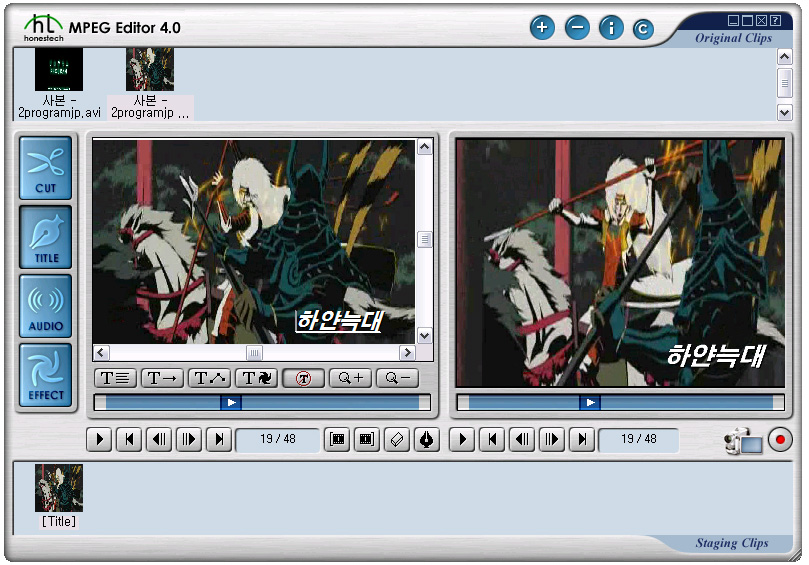
Task: Click the right timeline position marker
Action: point(590,402)
